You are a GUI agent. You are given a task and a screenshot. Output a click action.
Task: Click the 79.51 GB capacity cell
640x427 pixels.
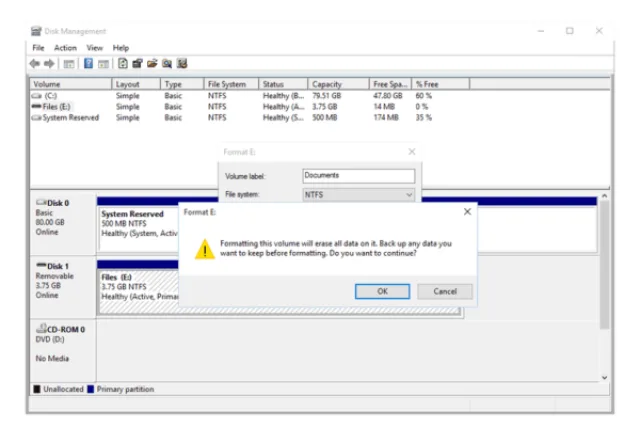(327, 96)
